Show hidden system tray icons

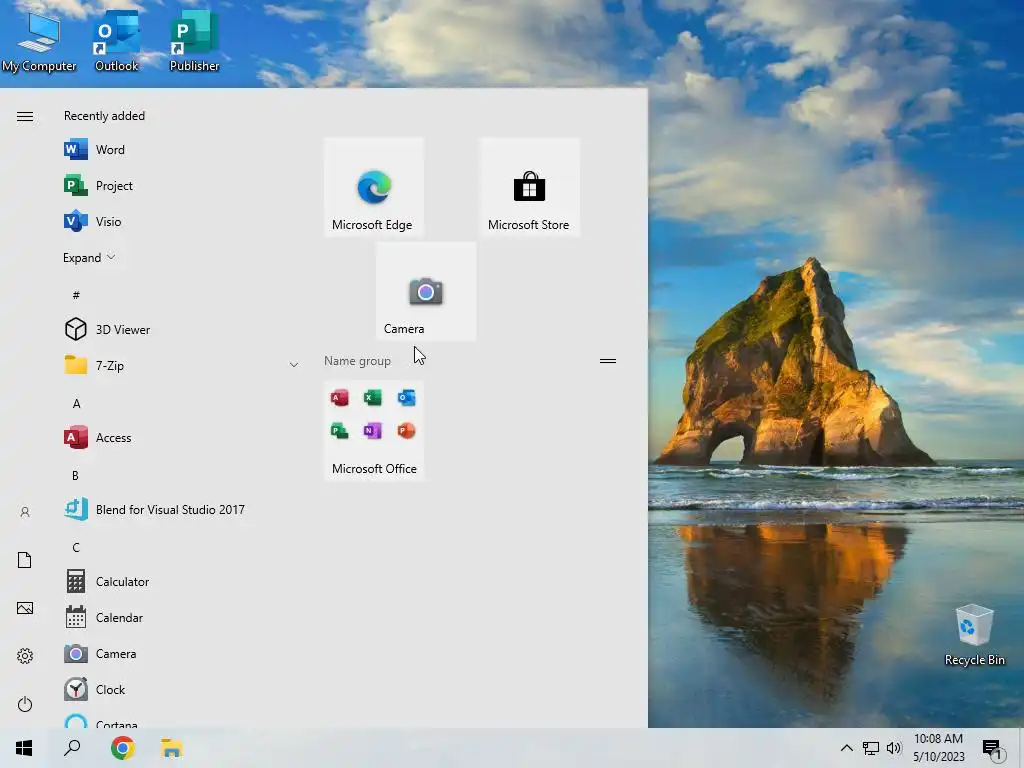(x=846, y=748)
